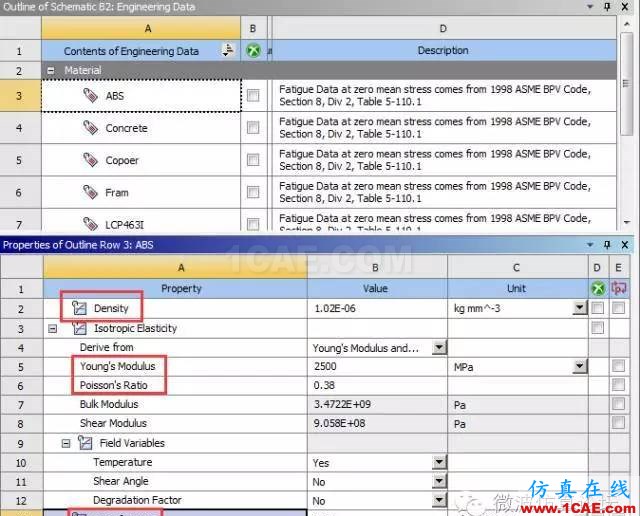The image size is (640, 516).
Task: Open the Shear Angle dropdown
Action: tap(439, 481)
